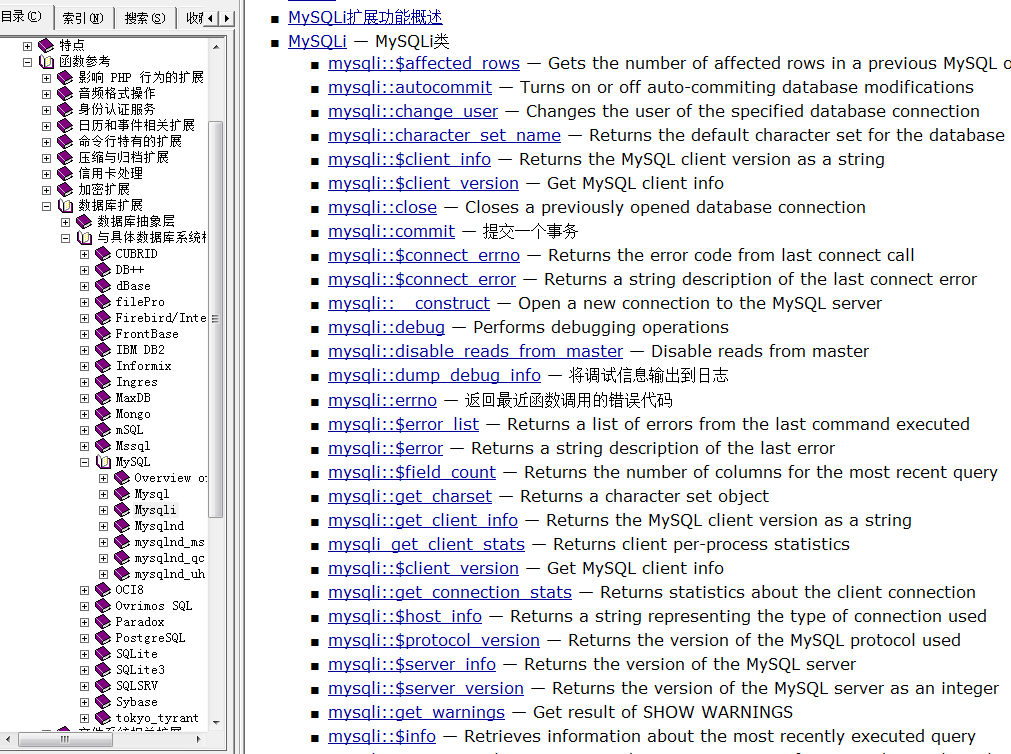Image resolution: width=1011 pixels, height=754 pixels.
Task: Expand the 音频格式操作 node
Action: [x=46, y=94]
